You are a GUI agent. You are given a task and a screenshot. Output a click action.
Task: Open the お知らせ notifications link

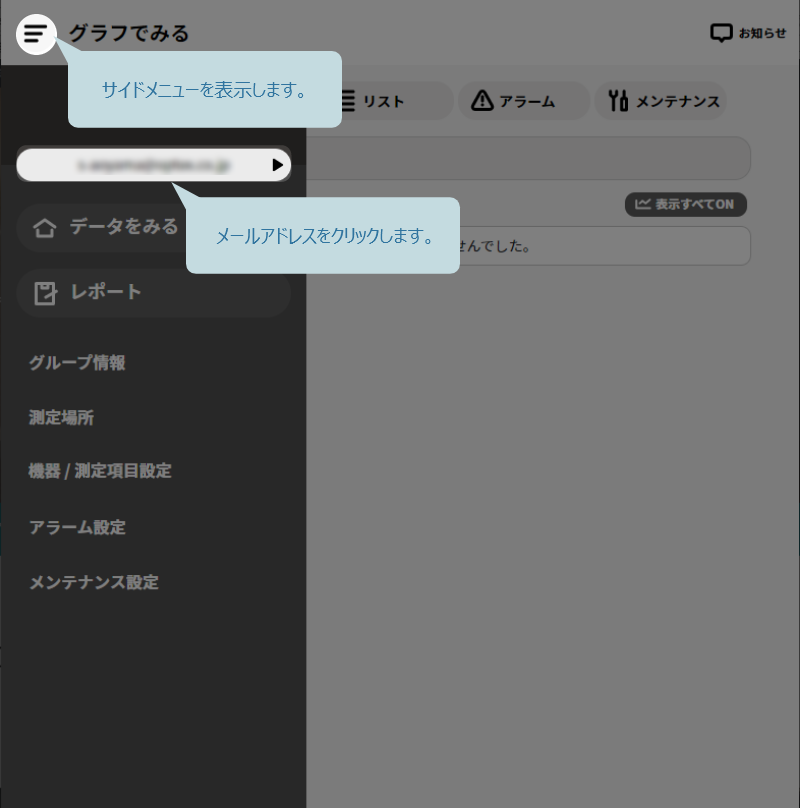(x=748, y=33)
